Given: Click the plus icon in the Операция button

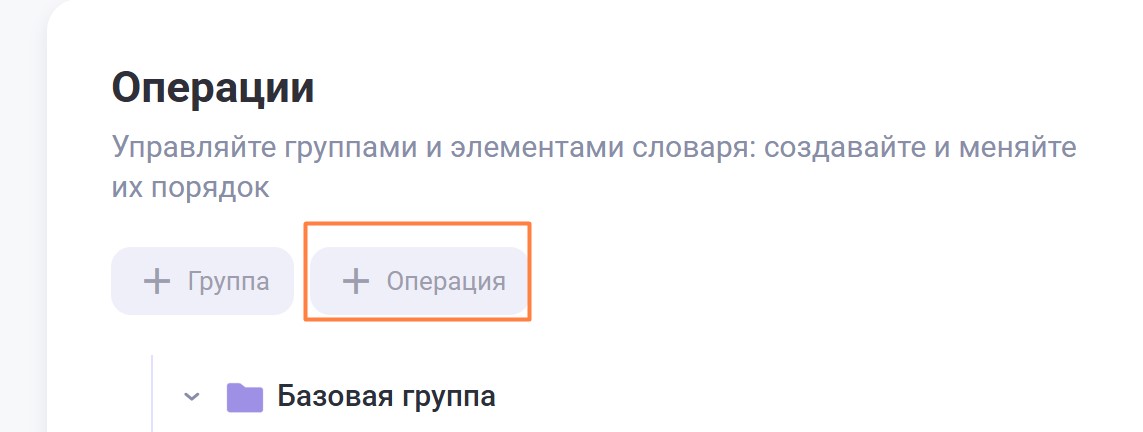Looking at the screenshot, I should [x=356, y=281].
